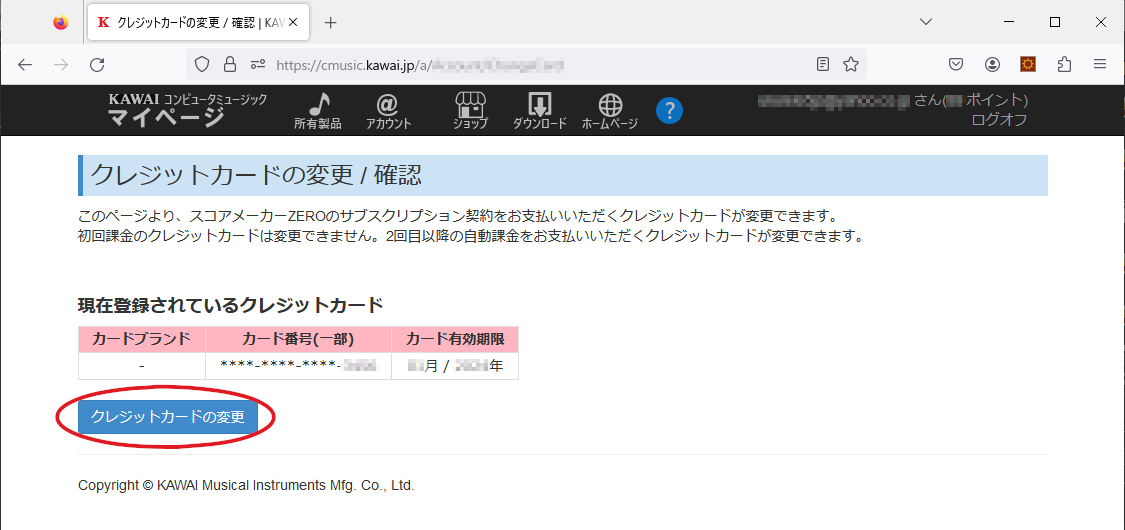This screenshot has width=1125, height=530.
Task: Open the list all tabs chevron
Action: (x=926, y=22)
